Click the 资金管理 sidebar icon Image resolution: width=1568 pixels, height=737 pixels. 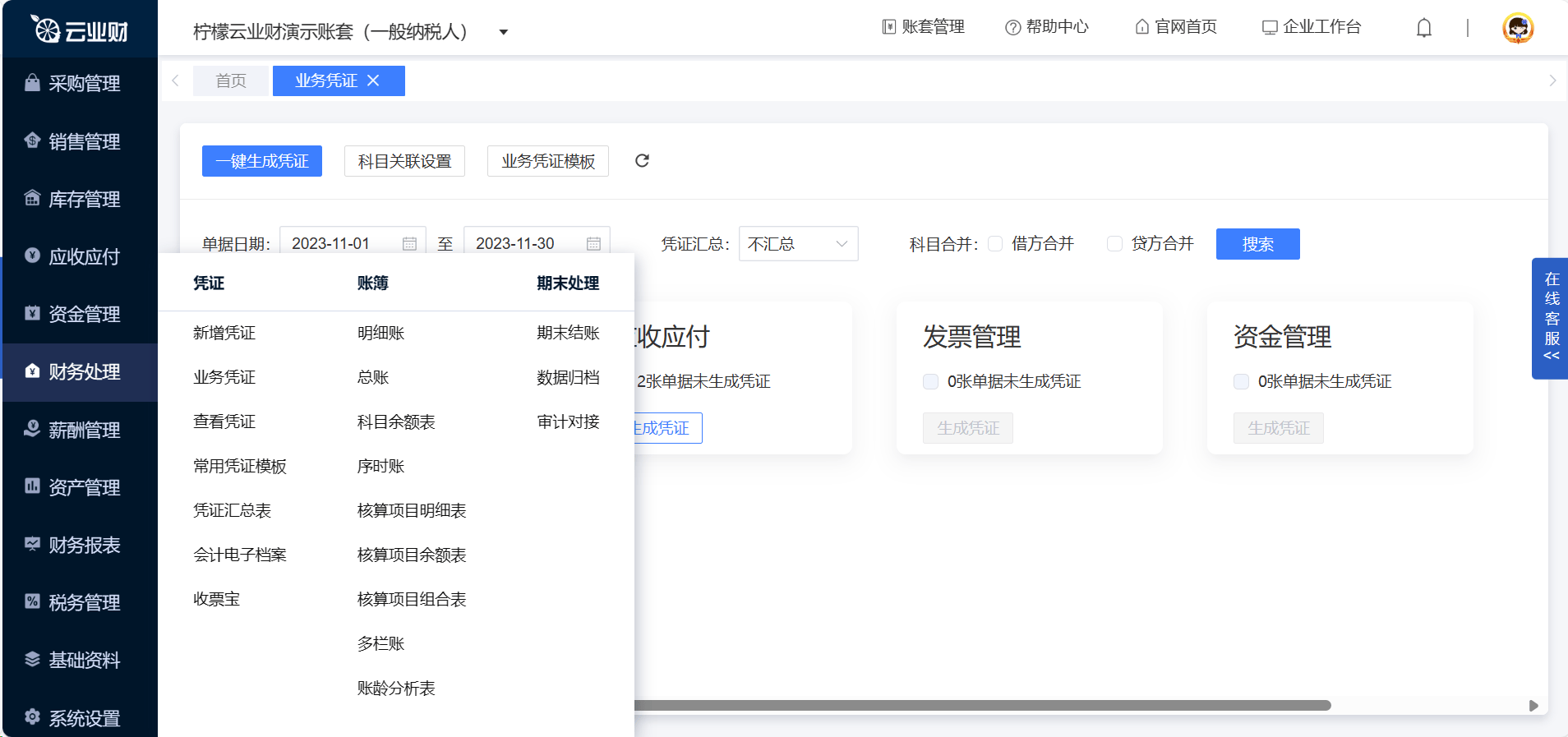(32, 313)
